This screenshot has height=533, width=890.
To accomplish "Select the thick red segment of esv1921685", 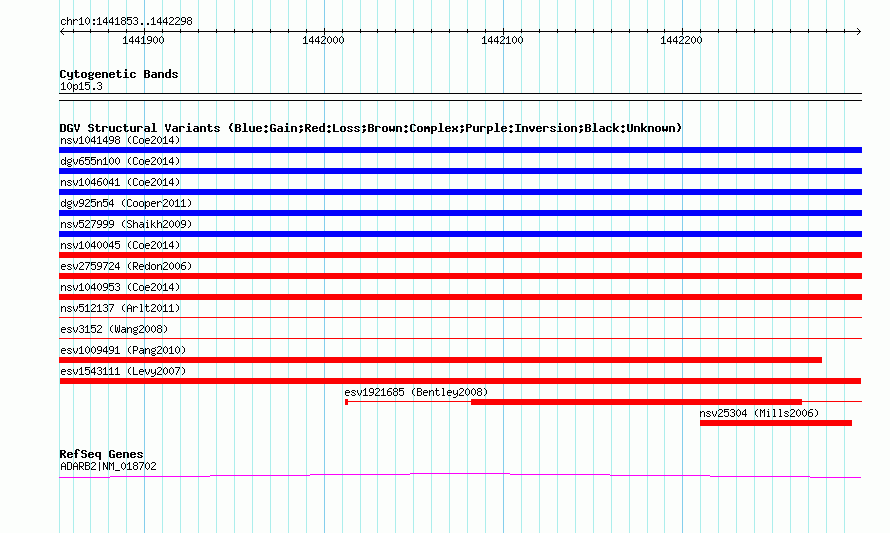I will click(x=636, y=402).
